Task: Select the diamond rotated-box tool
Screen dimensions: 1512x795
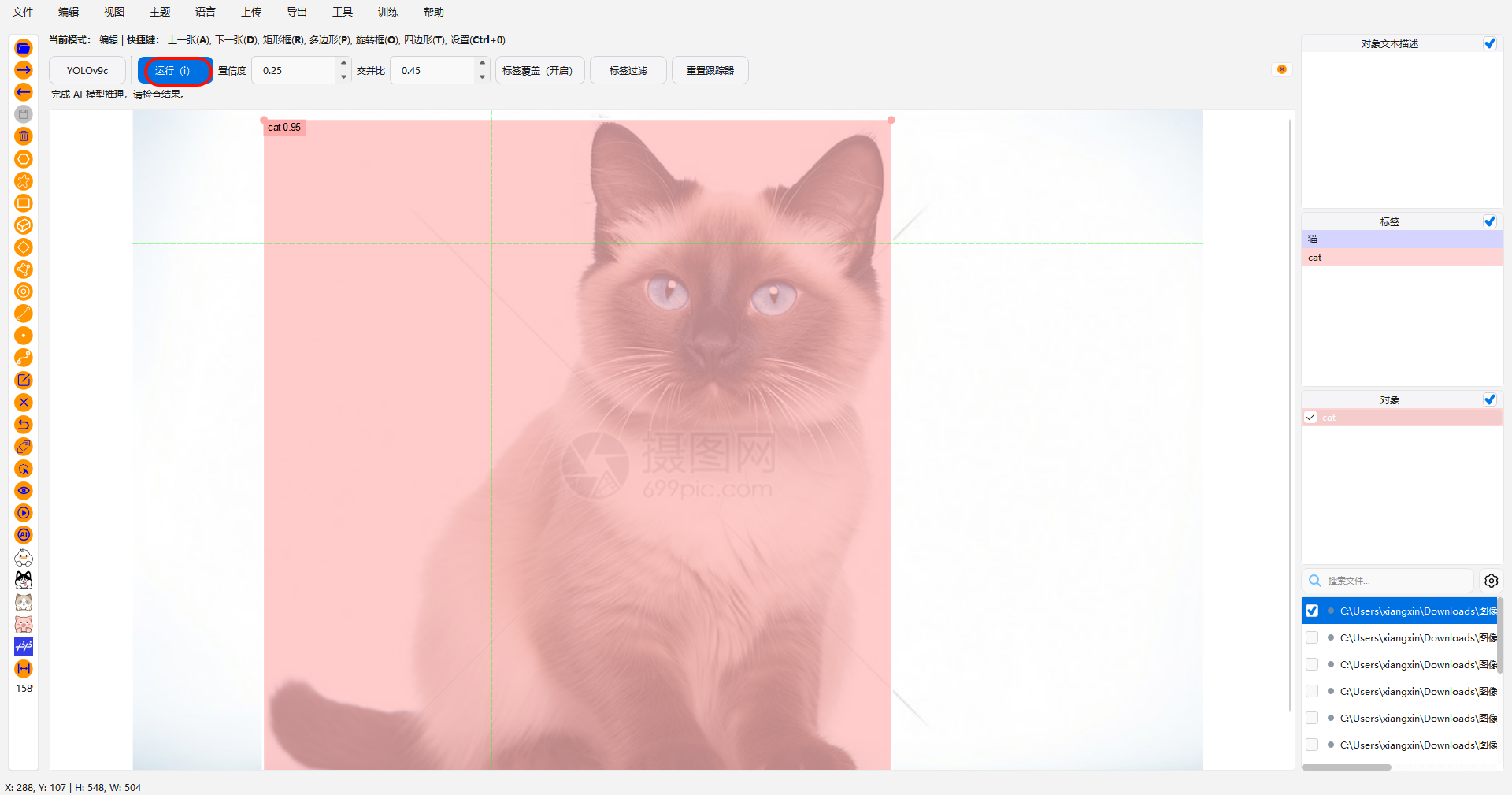Action: click(24, 247)
